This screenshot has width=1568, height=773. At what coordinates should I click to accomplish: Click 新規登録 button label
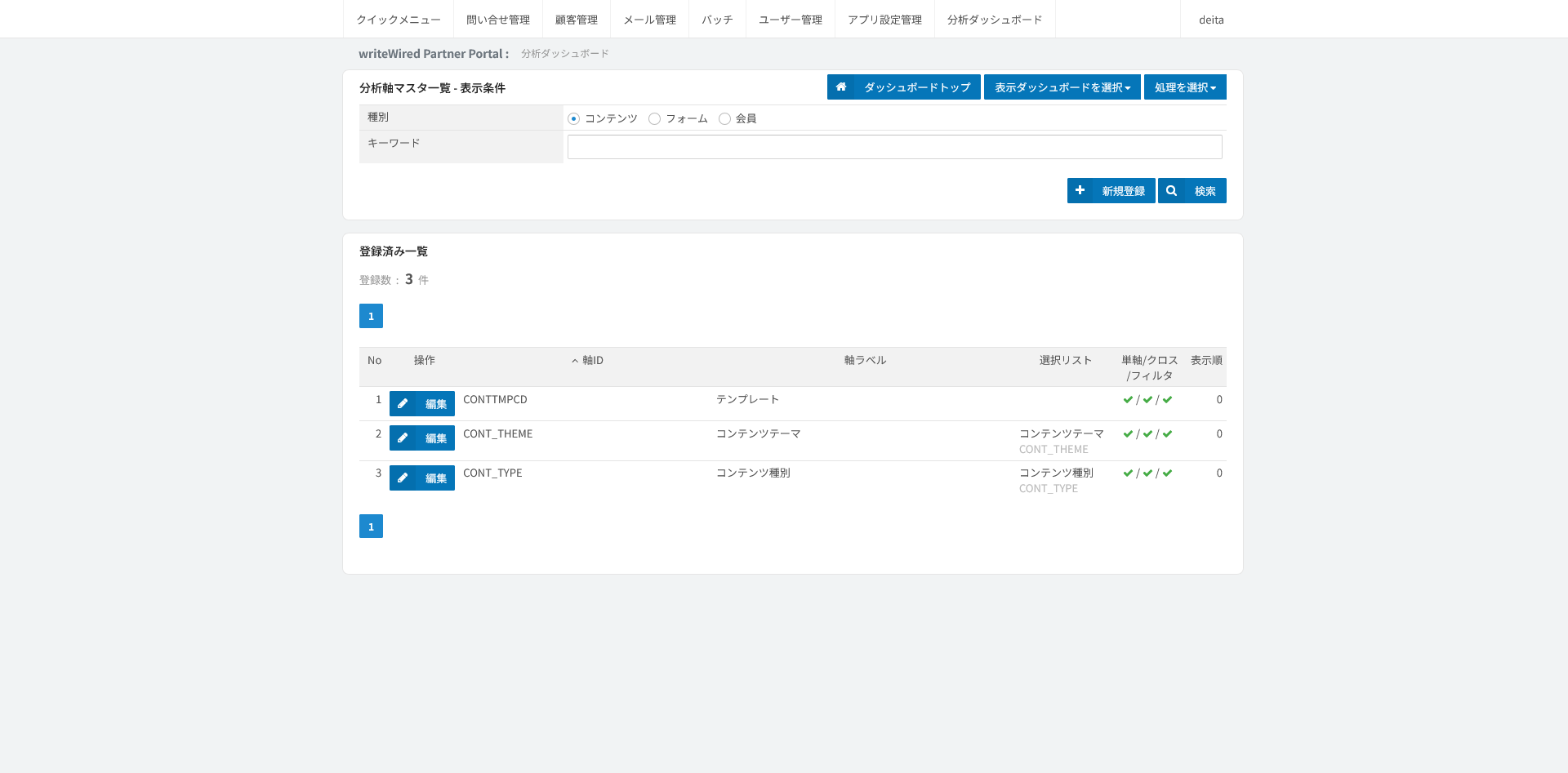pos(1124,191)
